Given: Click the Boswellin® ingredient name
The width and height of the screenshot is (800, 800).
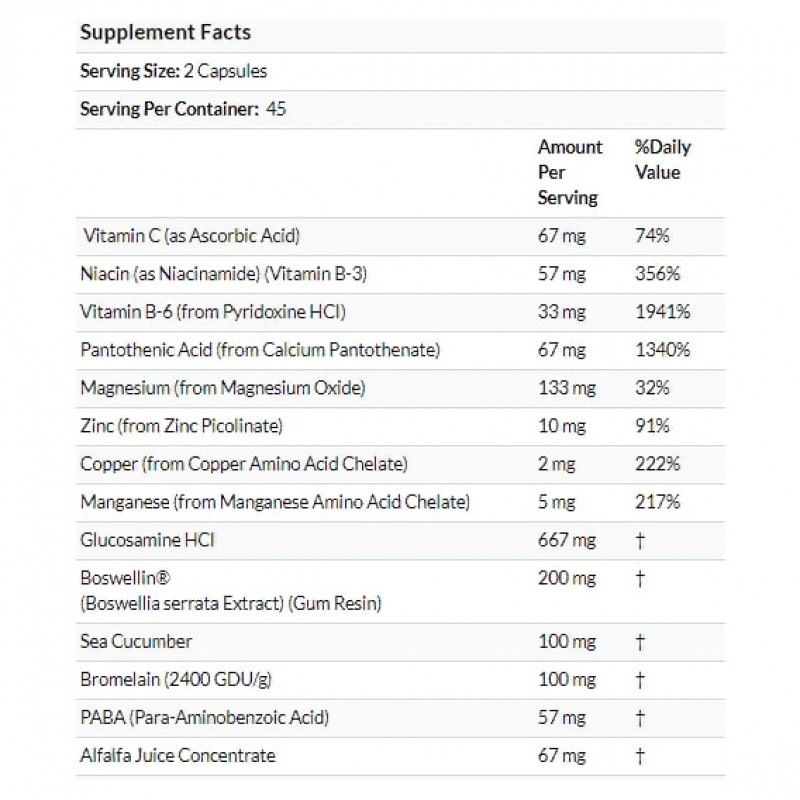Looking at the screenshot, I should [x=118, y=578].
